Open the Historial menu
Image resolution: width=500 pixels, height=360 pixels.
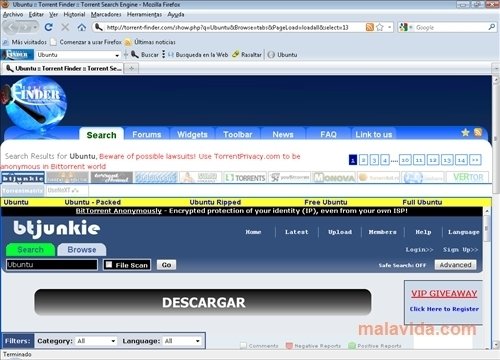coord(74,14)
